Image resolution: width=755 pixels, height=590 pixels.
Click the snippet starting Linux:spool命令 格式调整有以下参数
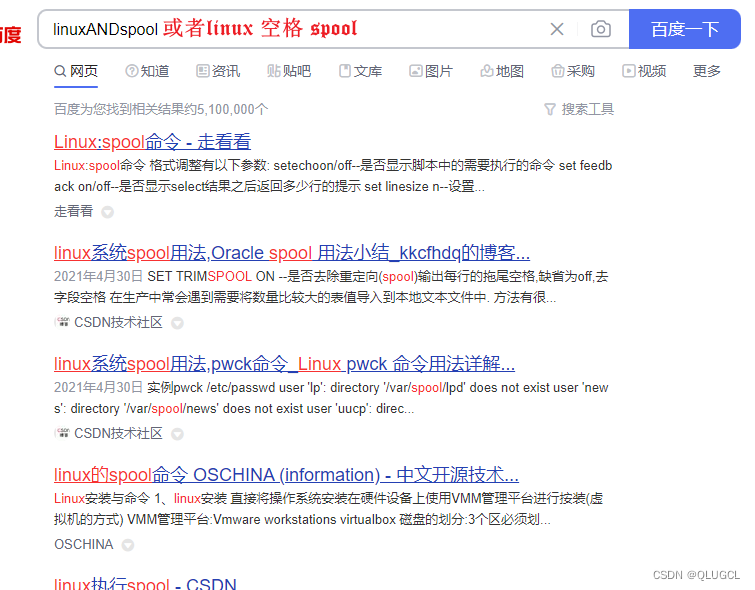point(333,176)
